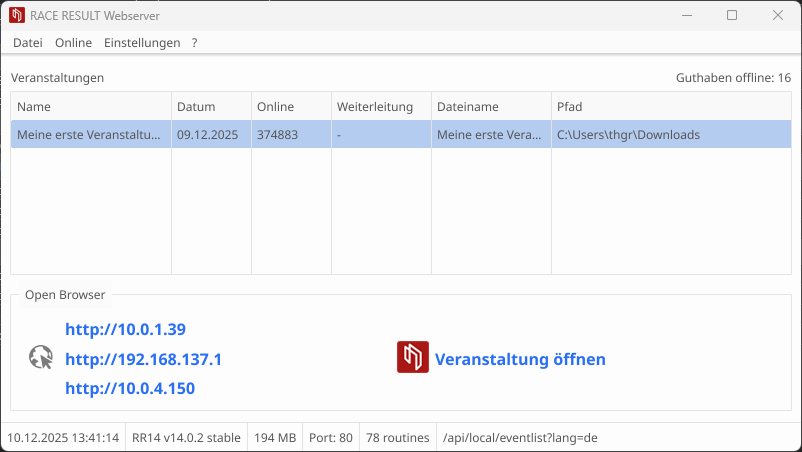802x452 pixels.
Task: Open the Einstellungen menu
Action: (142, 43)
